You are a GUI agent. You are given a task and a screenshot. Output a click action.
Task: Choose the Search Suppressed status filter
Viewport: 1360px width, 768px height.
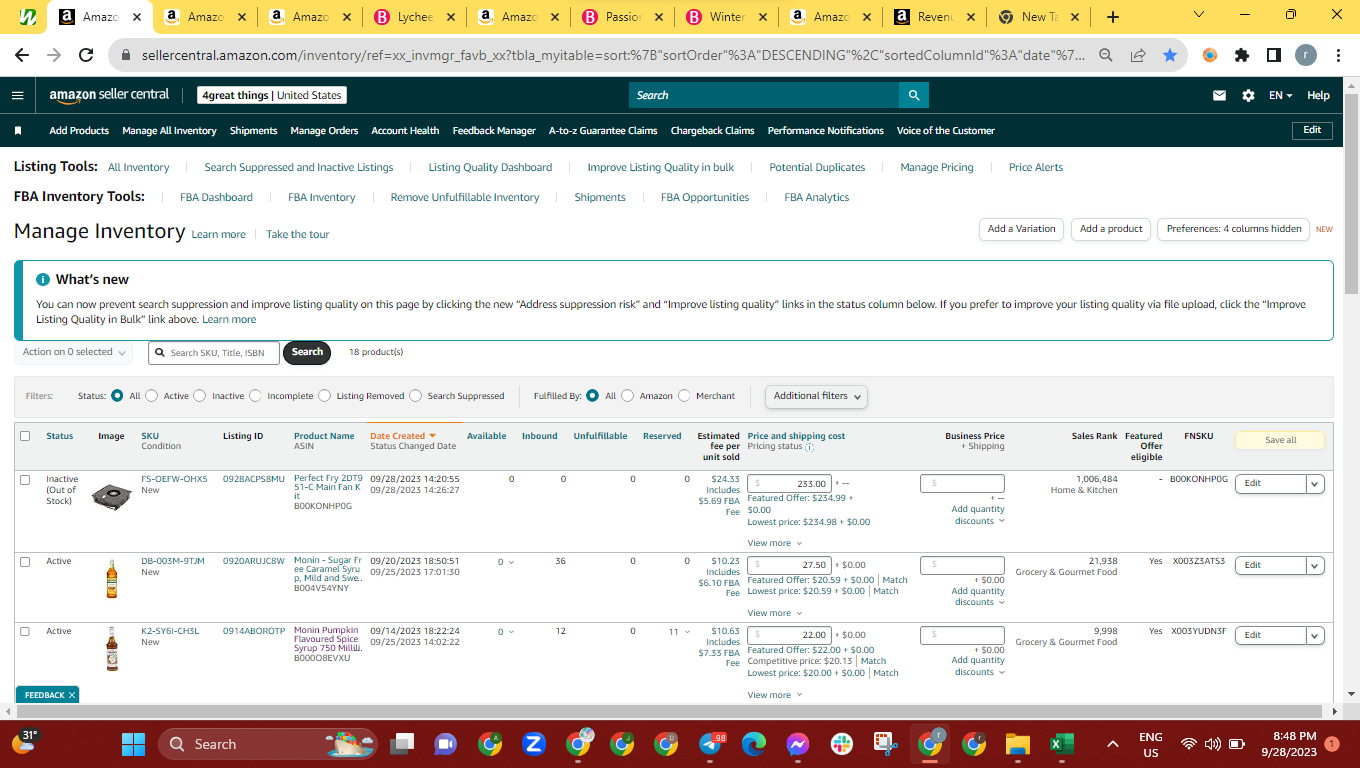[x=416, y=396]
